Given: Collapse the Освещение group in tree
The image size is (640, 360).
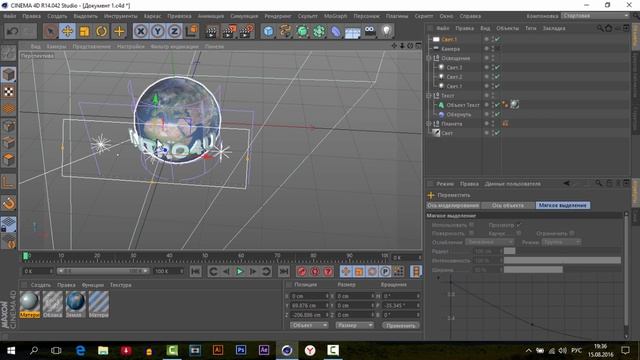Looking at the screenshot, I should [x=429, y=58].
